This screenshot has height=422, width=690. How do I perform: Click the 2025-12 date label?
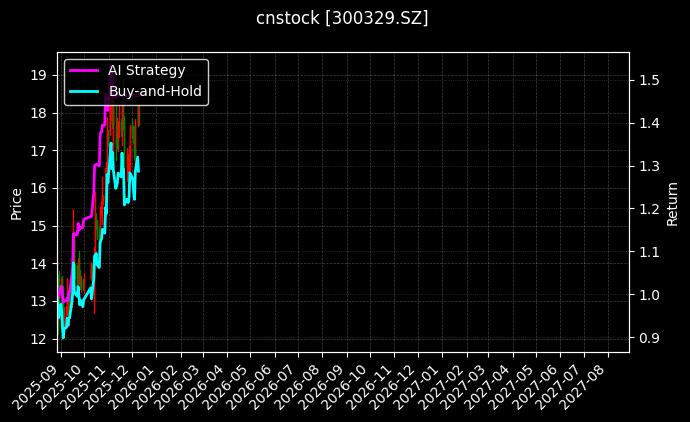coord(106,387)
